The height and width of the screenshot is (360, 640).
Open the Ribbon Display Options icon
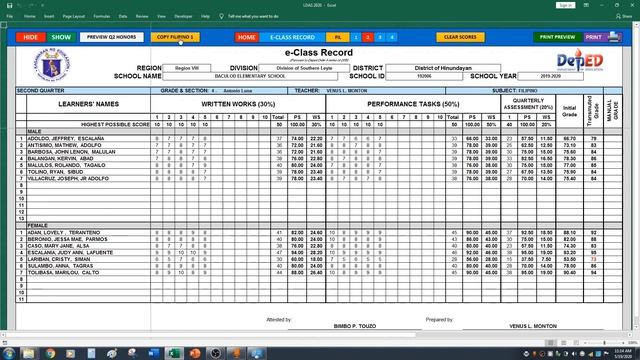[x=586, y=5]
